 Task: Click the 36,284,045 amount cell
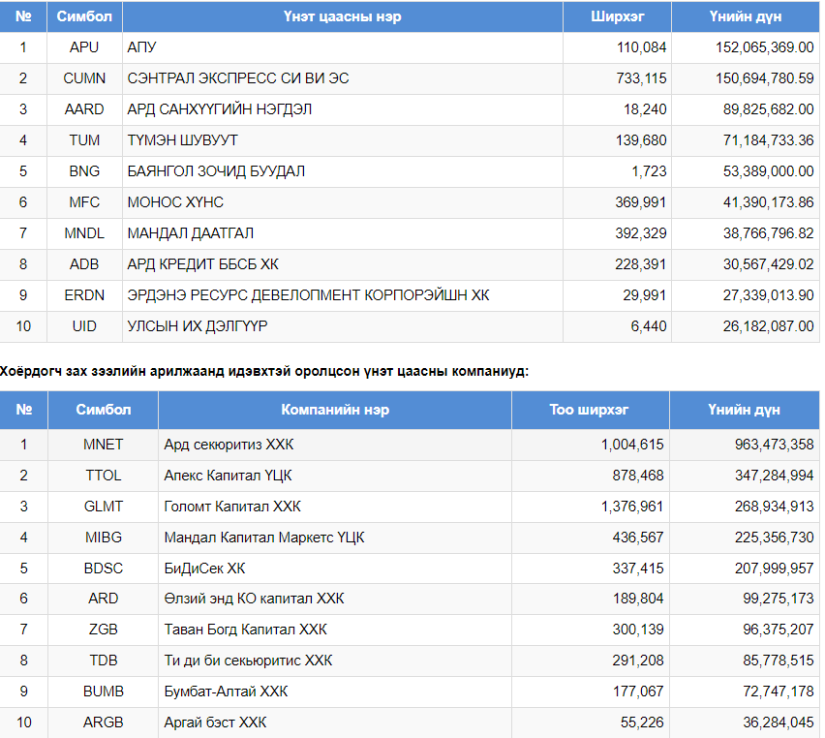click(744, 723)
